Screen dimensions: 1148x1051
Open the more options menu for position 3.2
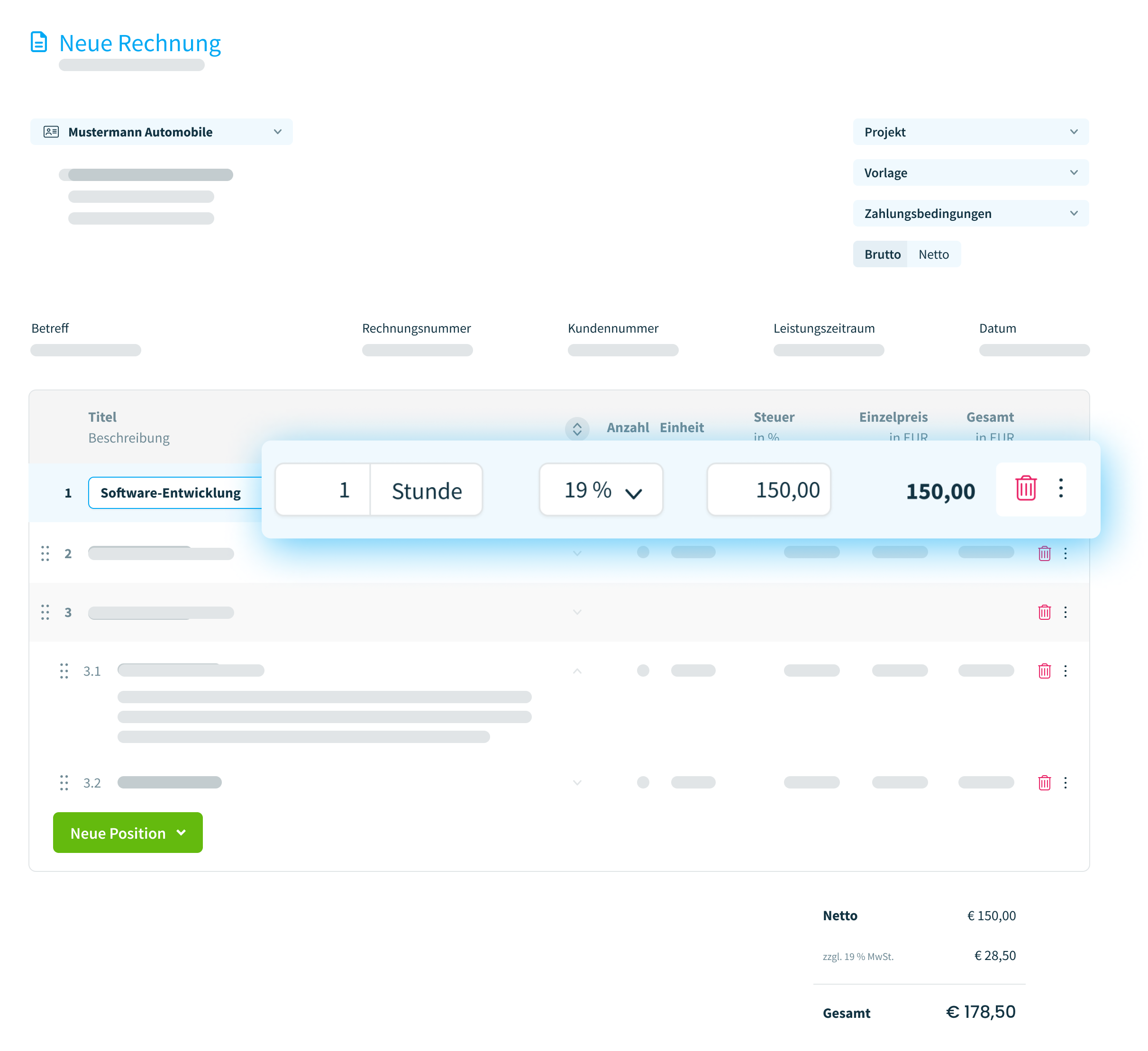1065,782
